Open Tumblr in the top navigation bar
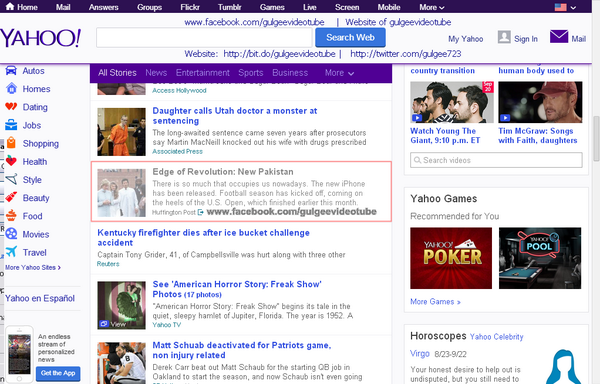Viewport: 600px width, 384px height. tap(230, 7)
